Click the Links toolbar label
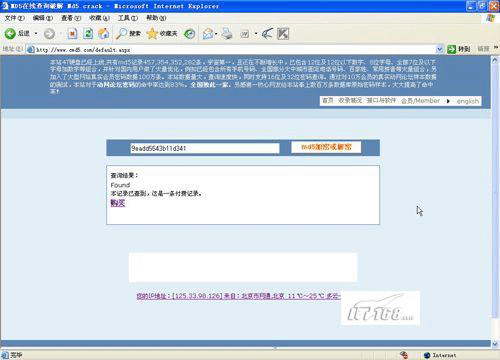This screenshot has height=360, width=500. pyautogui.click(x=483, y=49)
